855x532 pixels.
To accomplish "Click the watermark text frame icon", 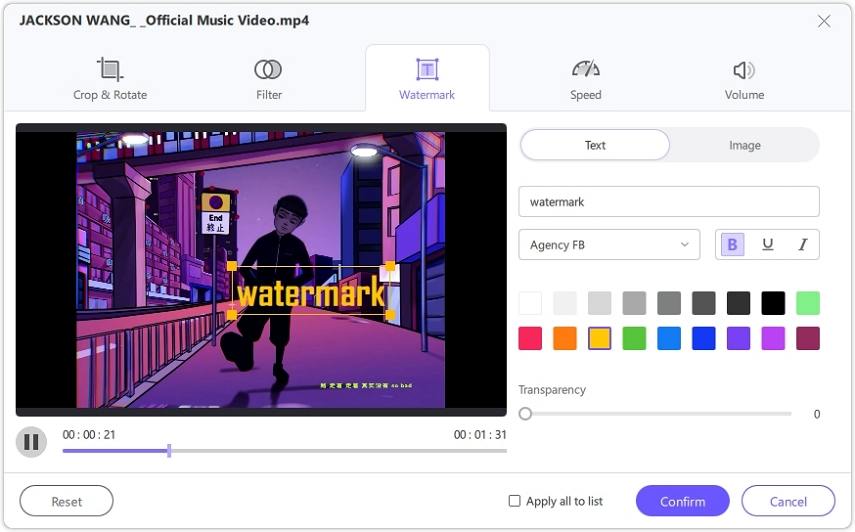I will click(x=427, y=69).
